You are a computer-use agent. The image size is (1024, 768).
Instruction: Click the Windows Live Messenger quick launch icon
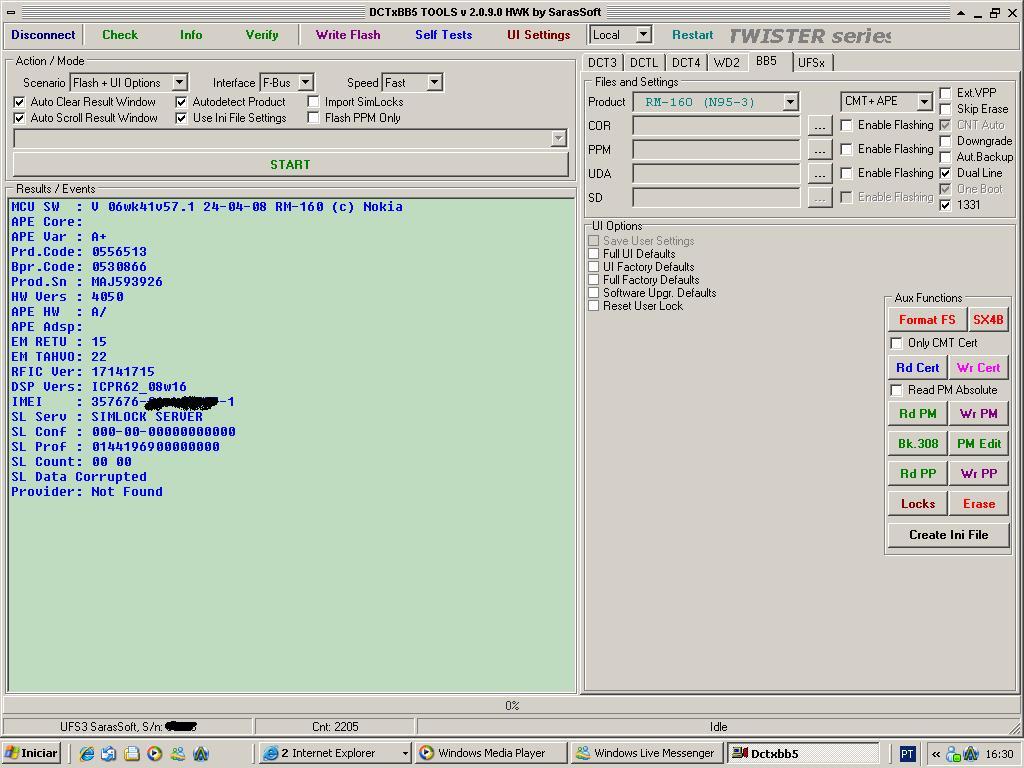[178, 753]
